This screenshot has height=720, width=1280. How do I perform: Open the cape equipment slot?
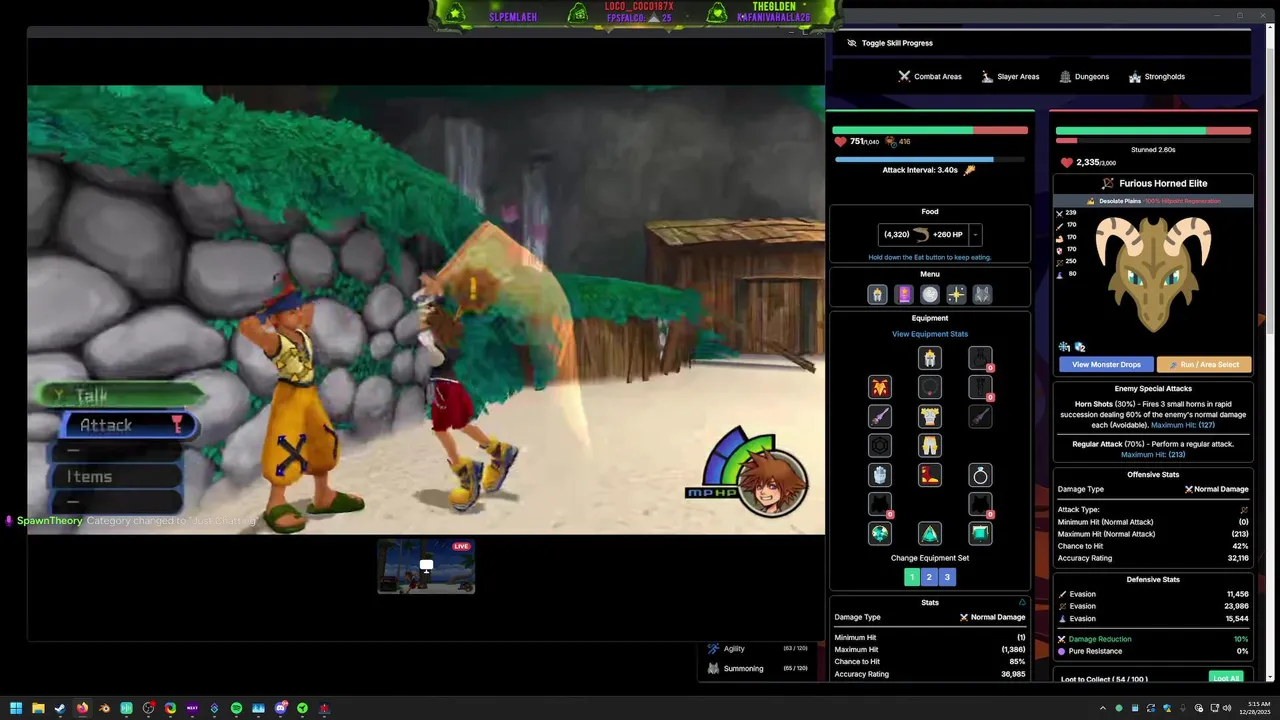click(880, 387)
